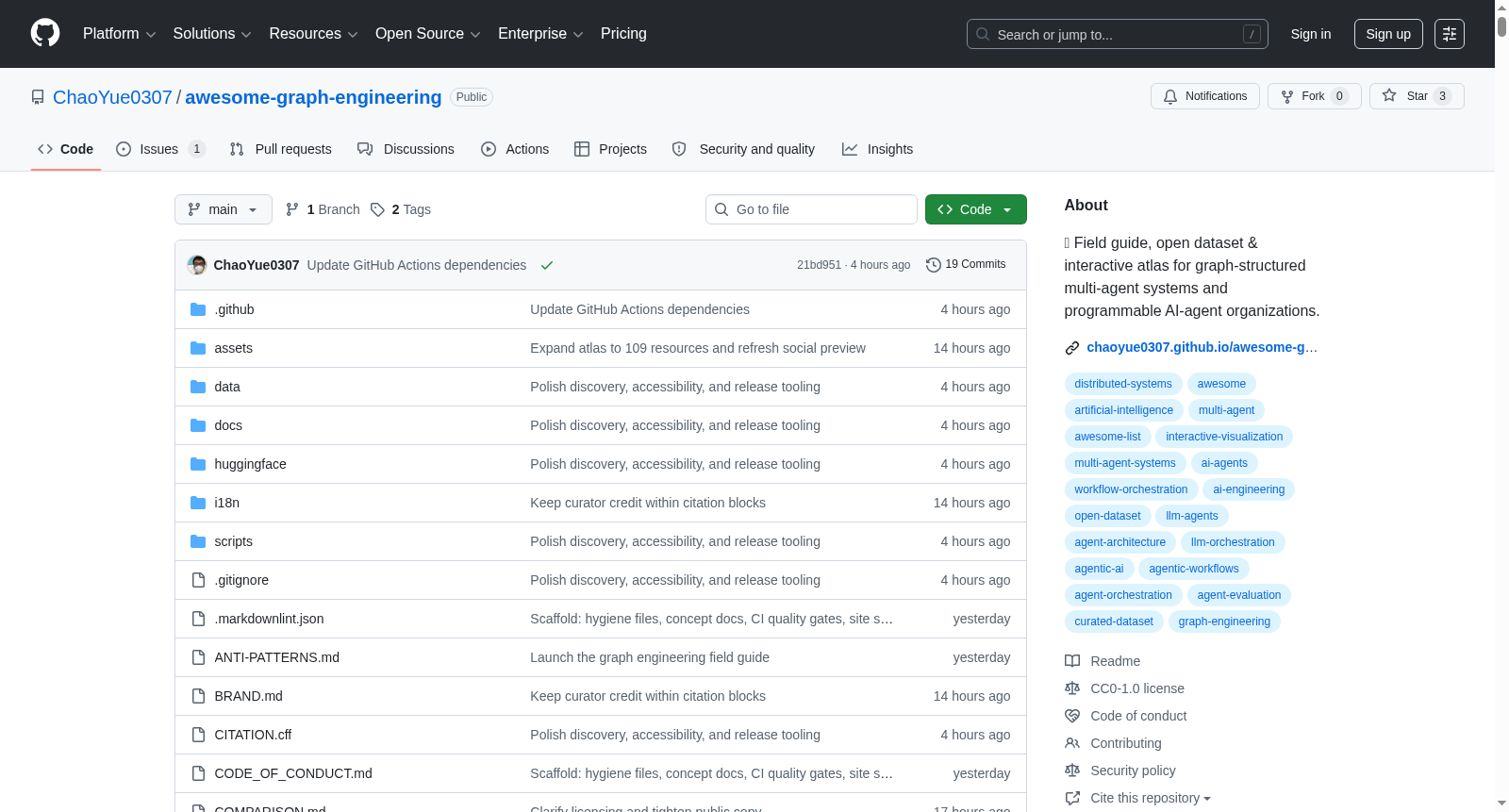Click the Security policy scale icon
The image size is (1509, 812).
coord(1072,771)
